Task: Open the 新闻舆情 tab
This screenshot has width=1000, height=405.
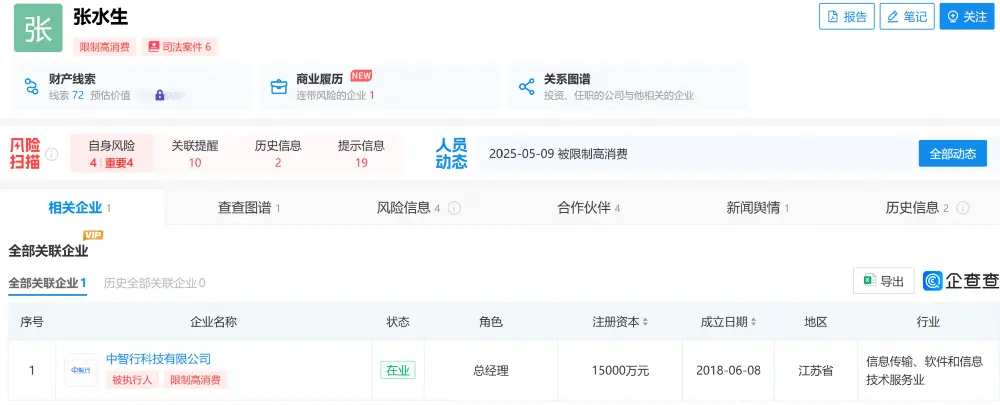Action: click(x=758, y=207)
